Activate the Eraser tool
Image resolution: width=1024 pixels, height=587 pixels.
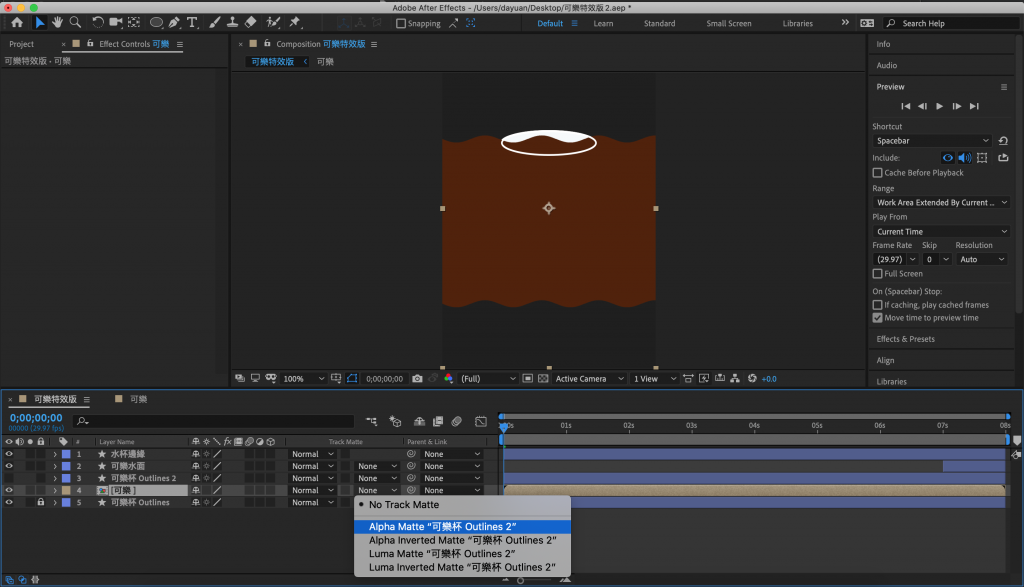251,22
